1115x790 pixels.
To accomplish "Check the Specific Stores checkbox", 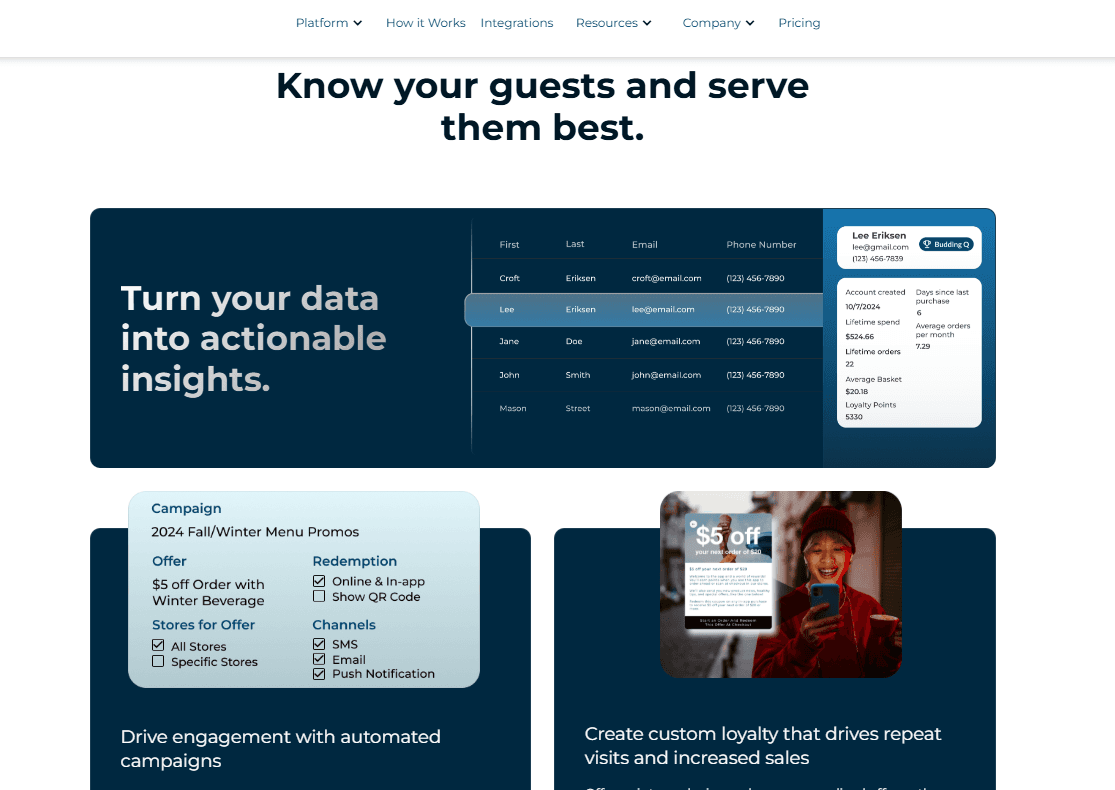I will point(158,661).
